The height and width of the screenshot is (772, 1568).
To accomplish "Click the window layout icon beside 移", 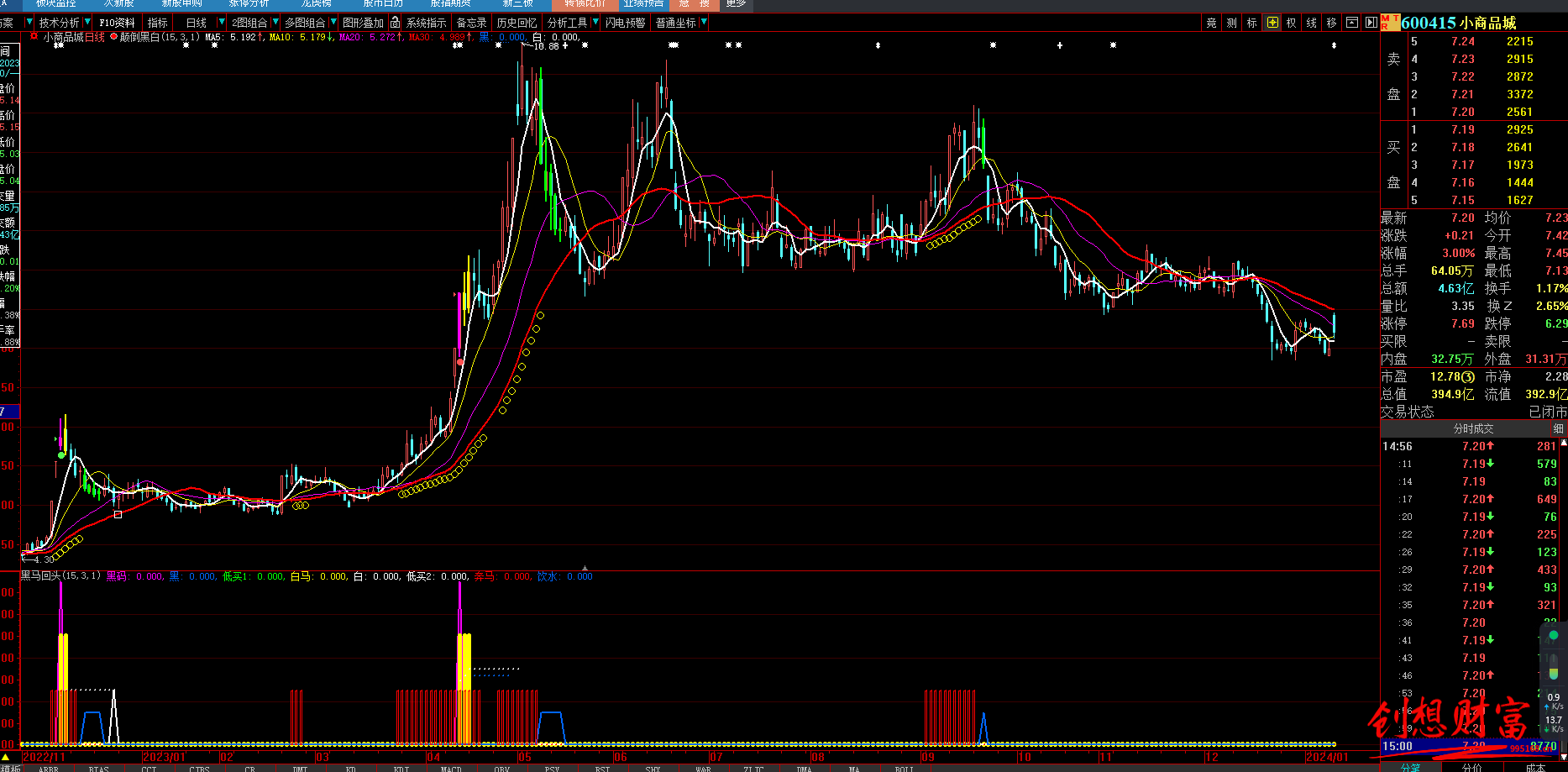I will (1352, 23).
